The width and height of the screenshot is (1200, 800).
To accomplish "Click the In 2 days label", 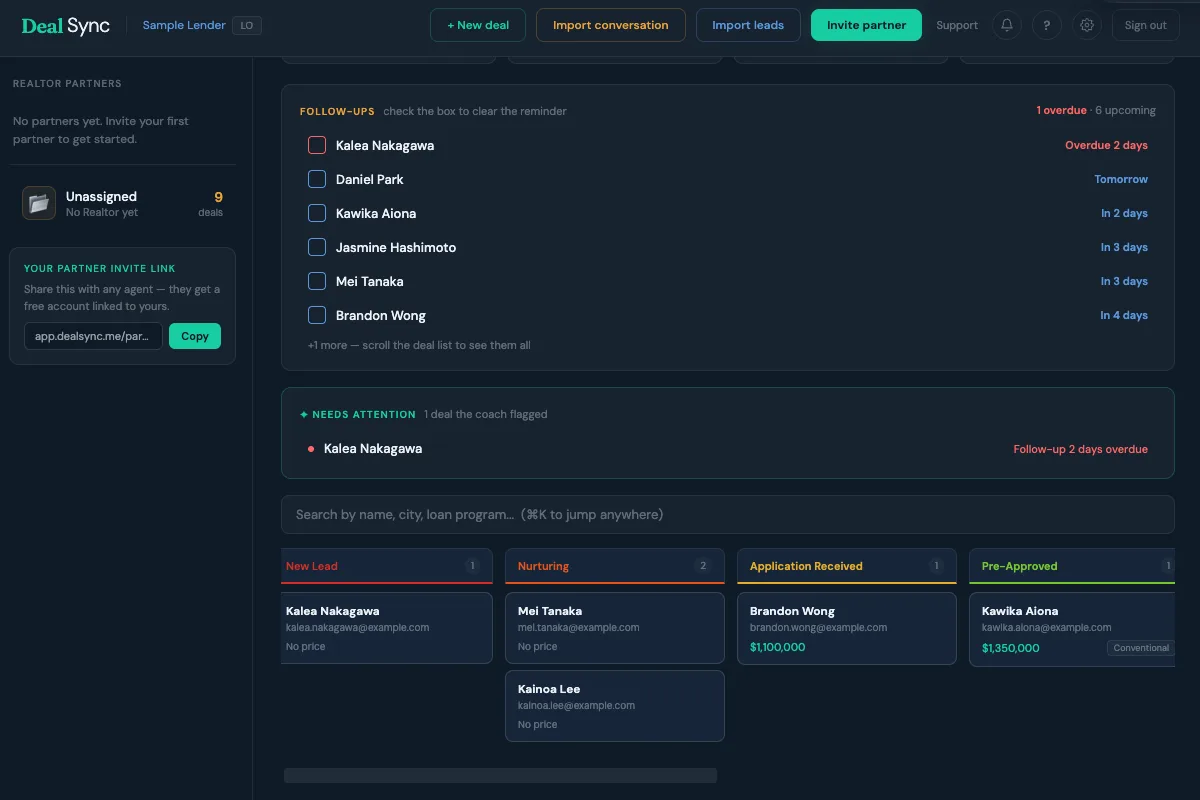I will coord(1124,213).
